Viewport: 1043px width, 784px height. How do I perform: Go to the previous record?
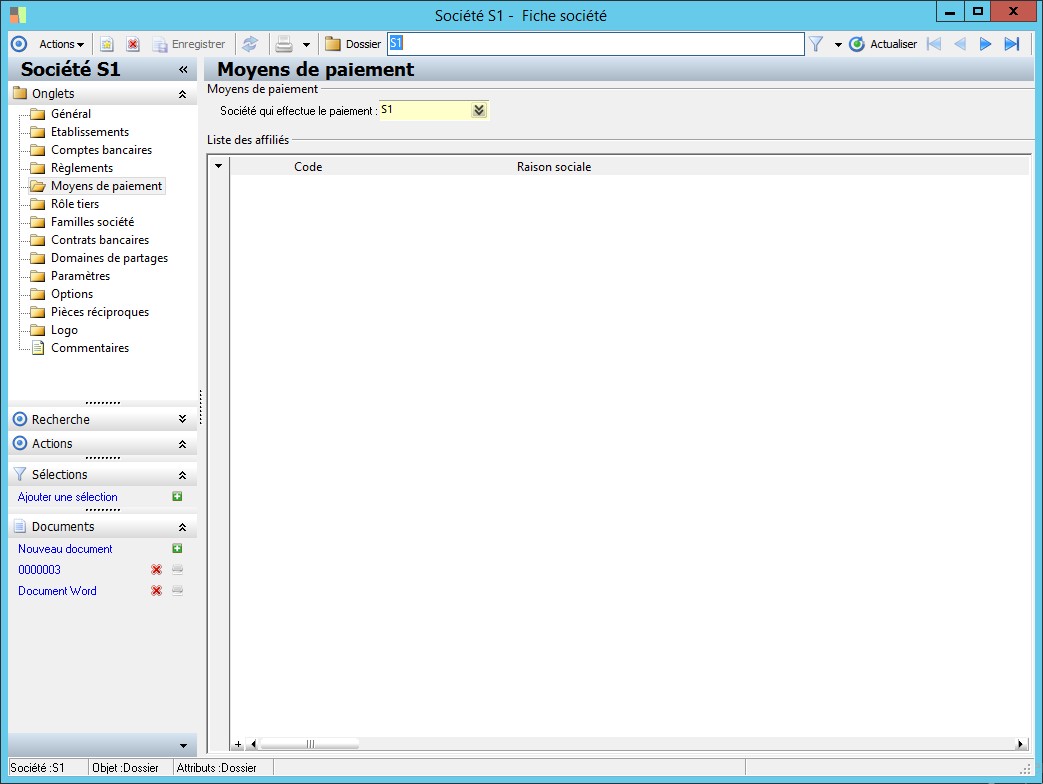959,44
